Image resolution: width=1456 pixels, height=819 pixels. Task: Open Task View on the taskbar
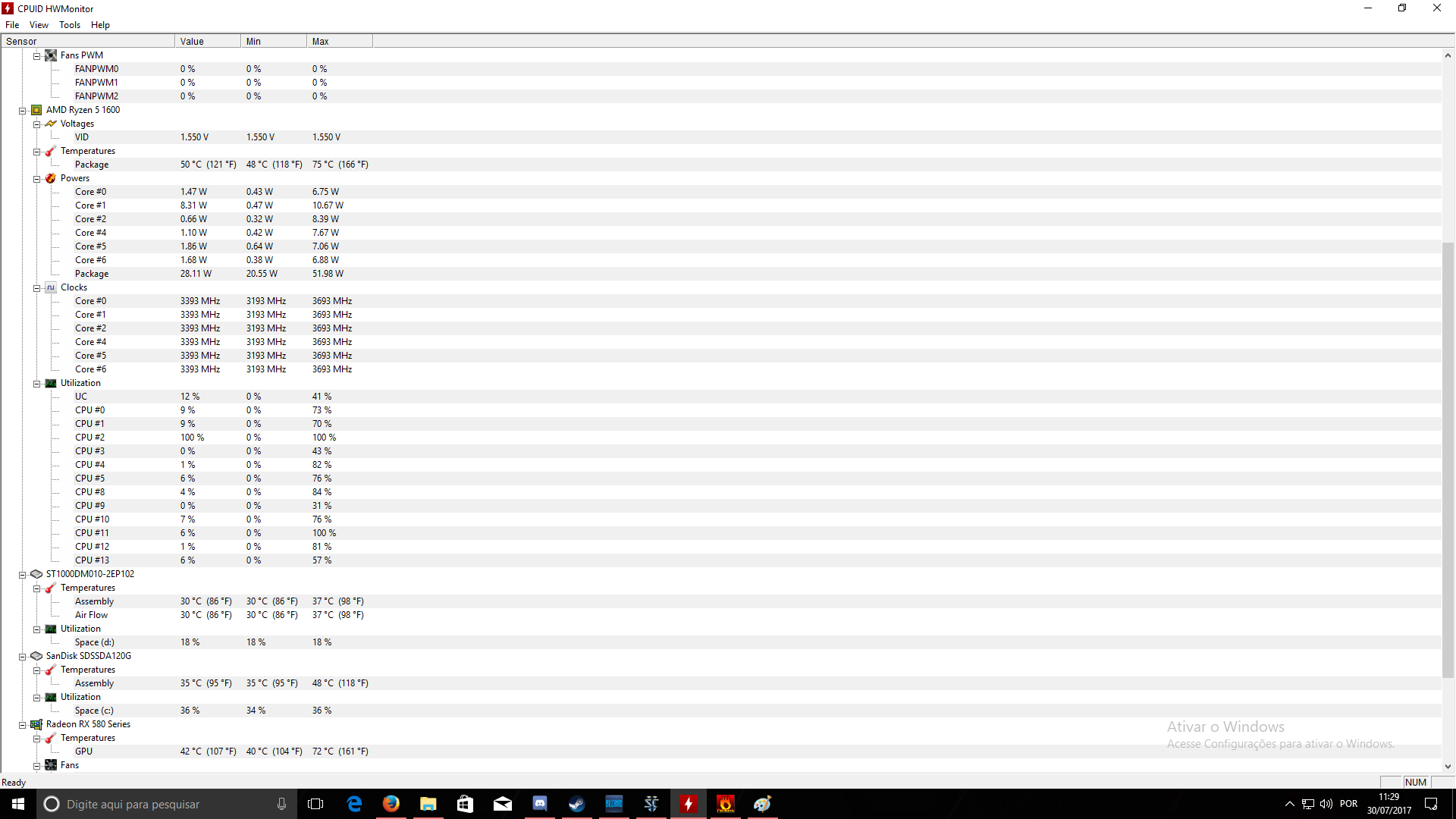pyautogui.click(x=315, y=804)
